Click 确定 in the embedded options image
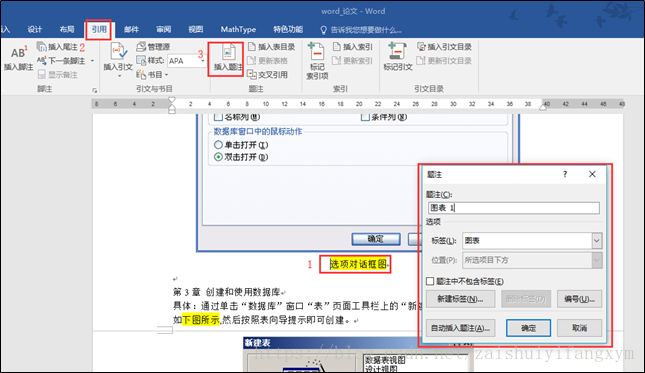The width and height of the screenshot is (645, 373). point(376,239)
